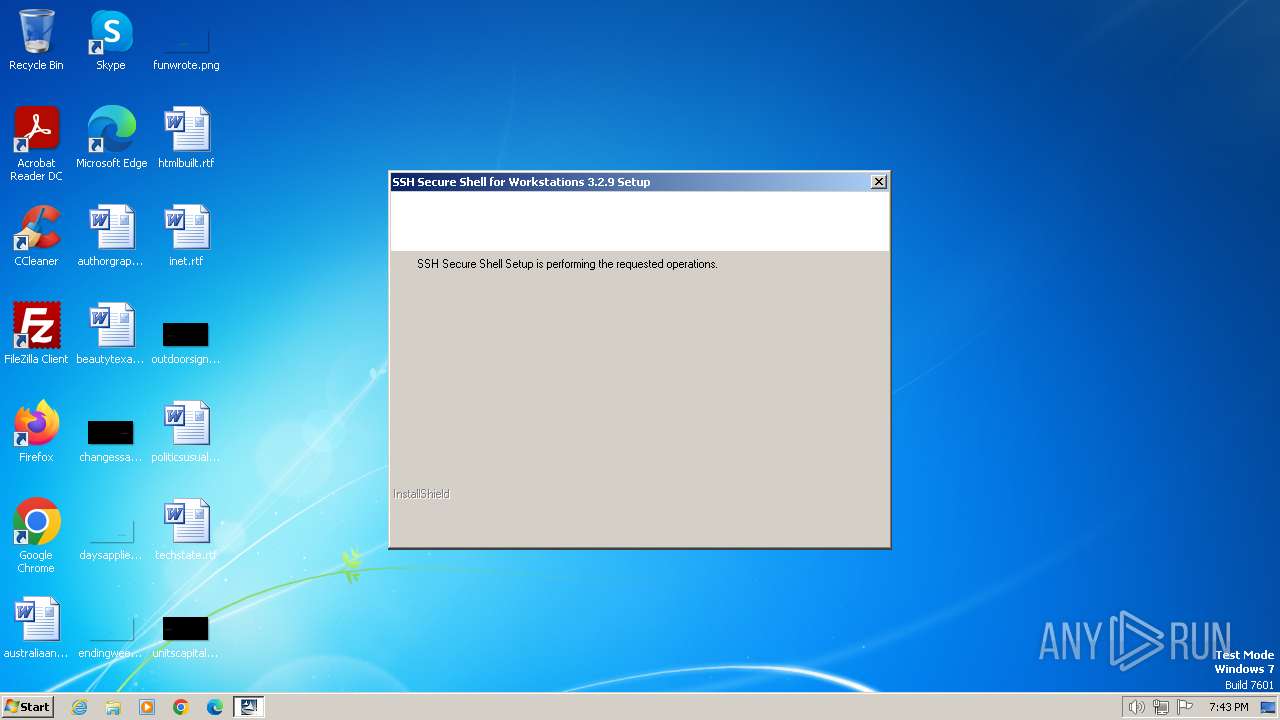Image resolution: width=1280 pixels, height=720 pixels.
Task: Launch Chrome from the taskbar
Action: coord(181,707)
